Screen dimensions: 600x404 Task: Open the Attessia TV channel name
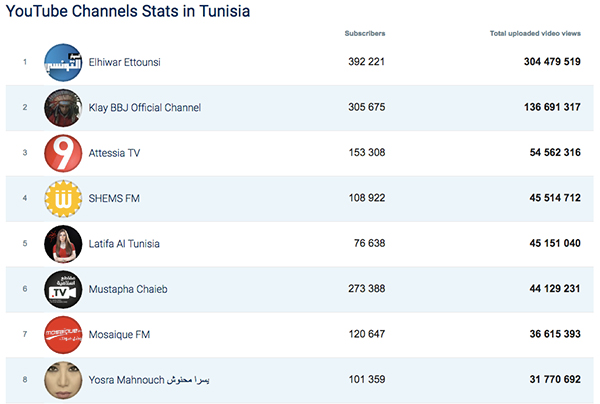[114, 153]
